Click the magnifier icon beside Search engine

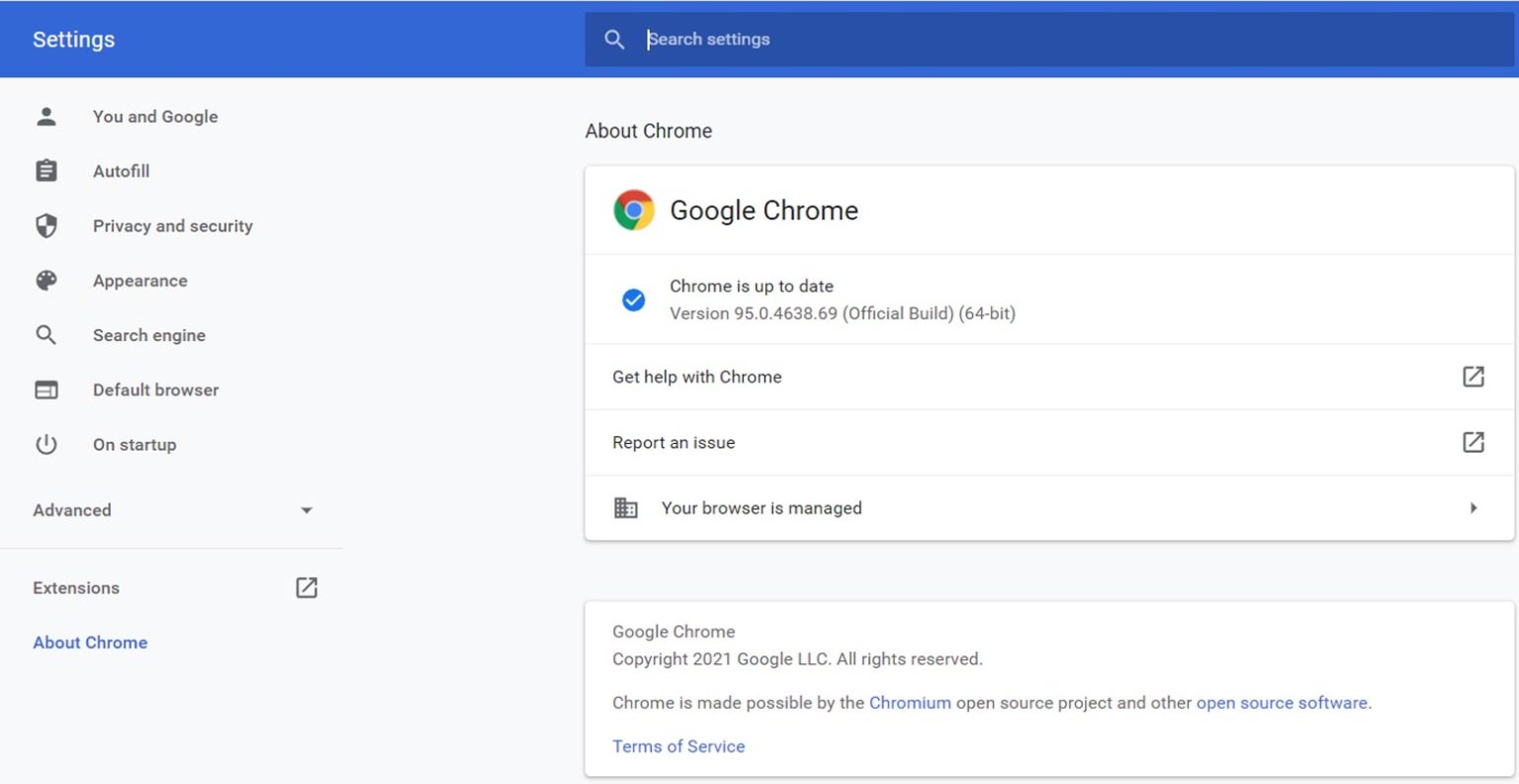(x=46, y=335)
